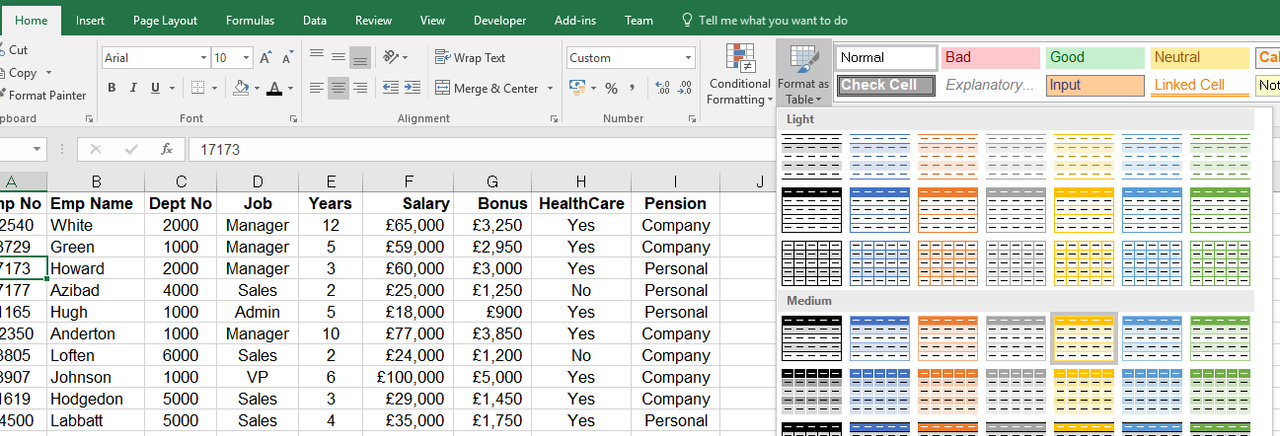
Task: Go to the Review tab
Action: coord(373,20)
